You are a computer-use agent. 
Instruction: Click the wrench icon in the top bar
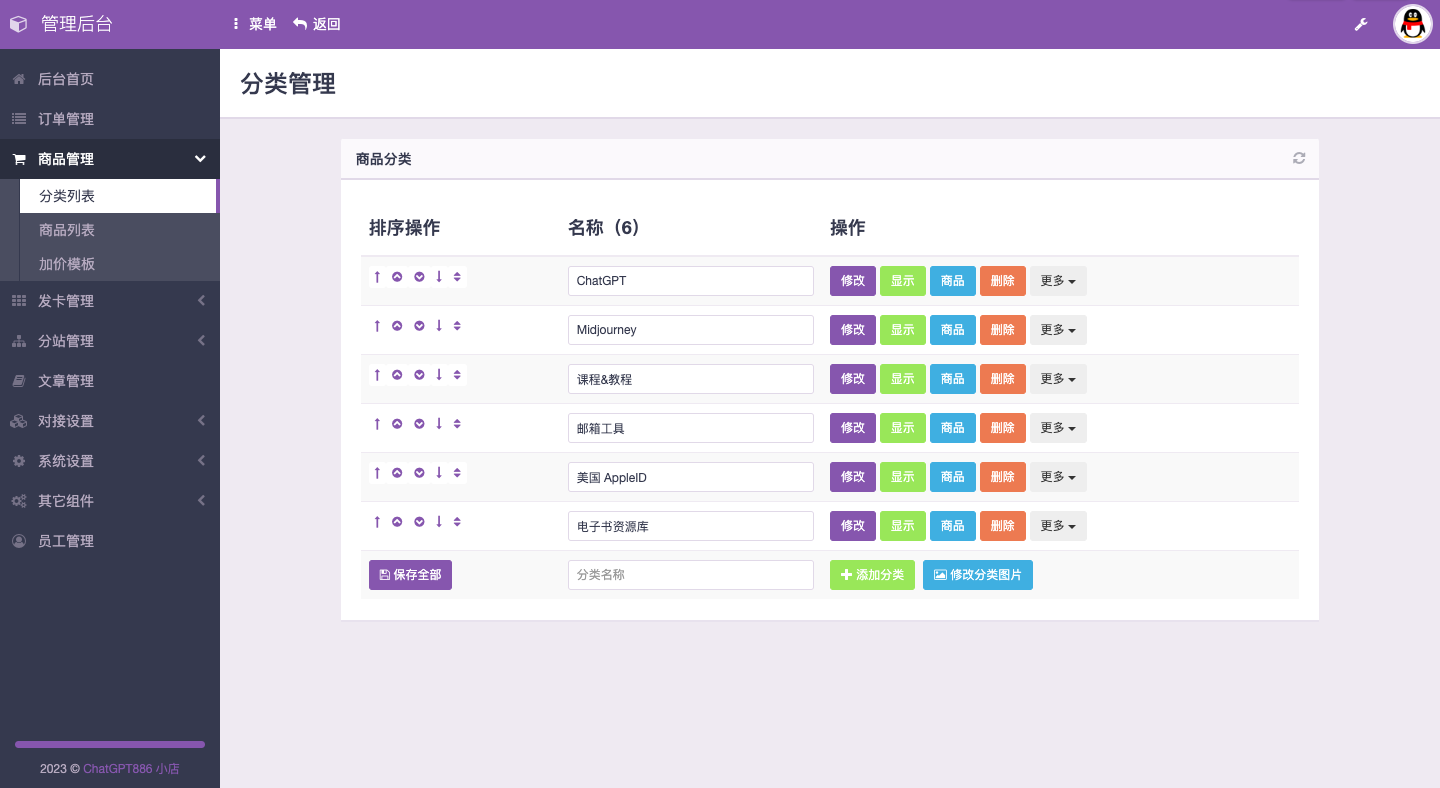(1361, 23)
